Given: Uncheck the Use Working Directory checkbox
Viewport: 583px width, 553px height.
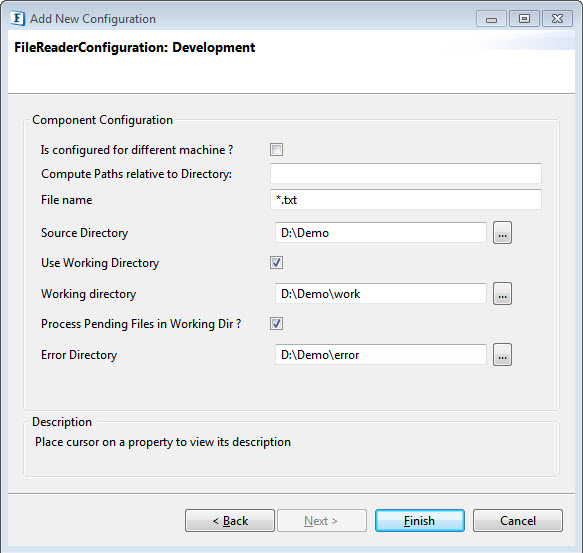Looking at the screenshot, I should [276, 263].
